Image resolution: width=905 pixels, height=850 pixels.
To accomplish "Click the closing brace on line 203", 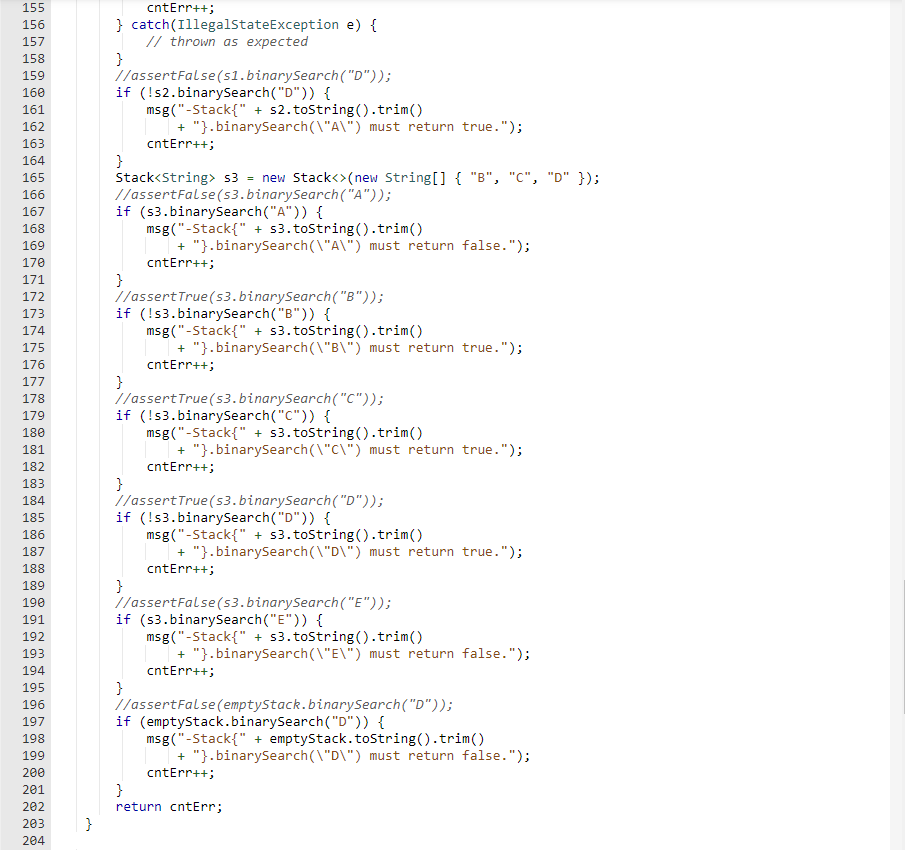I will point(88,823).
